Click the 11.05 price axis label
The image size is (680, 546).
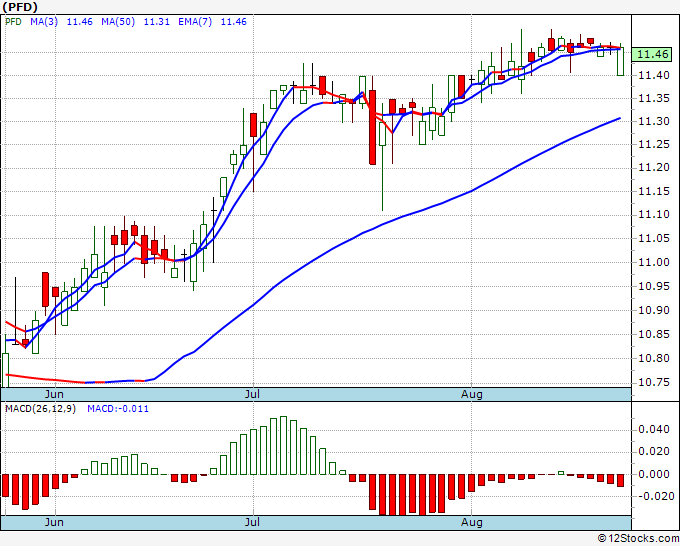point(654,238)
